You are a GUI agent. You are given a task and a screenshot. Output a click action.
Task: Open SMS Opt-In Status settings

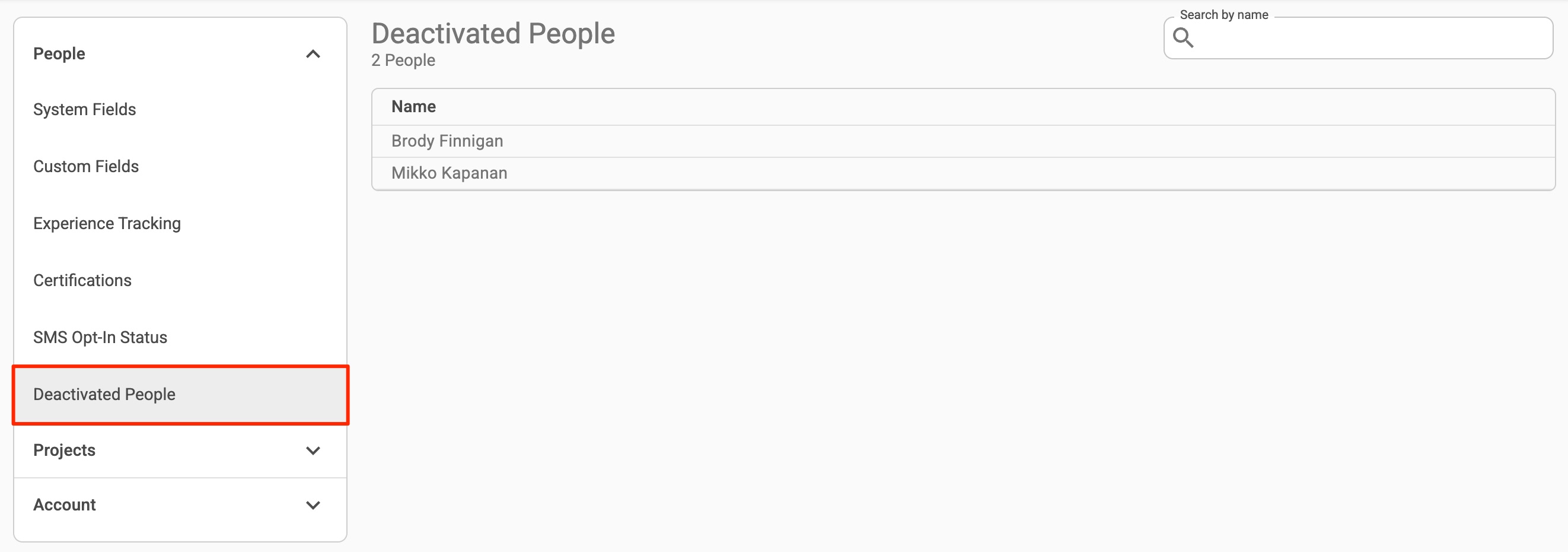tap(100, 338)
